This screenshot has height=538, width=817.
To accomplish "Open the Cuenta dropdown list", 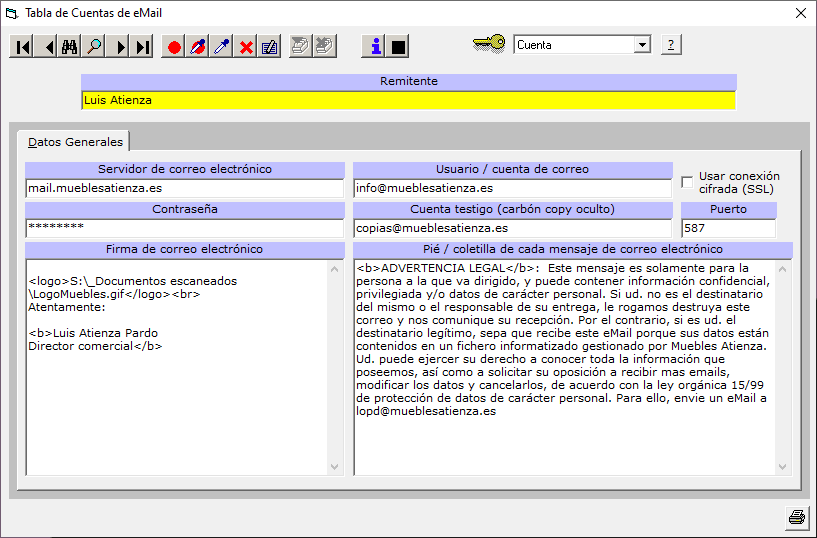I will click(x=641, y=45).
